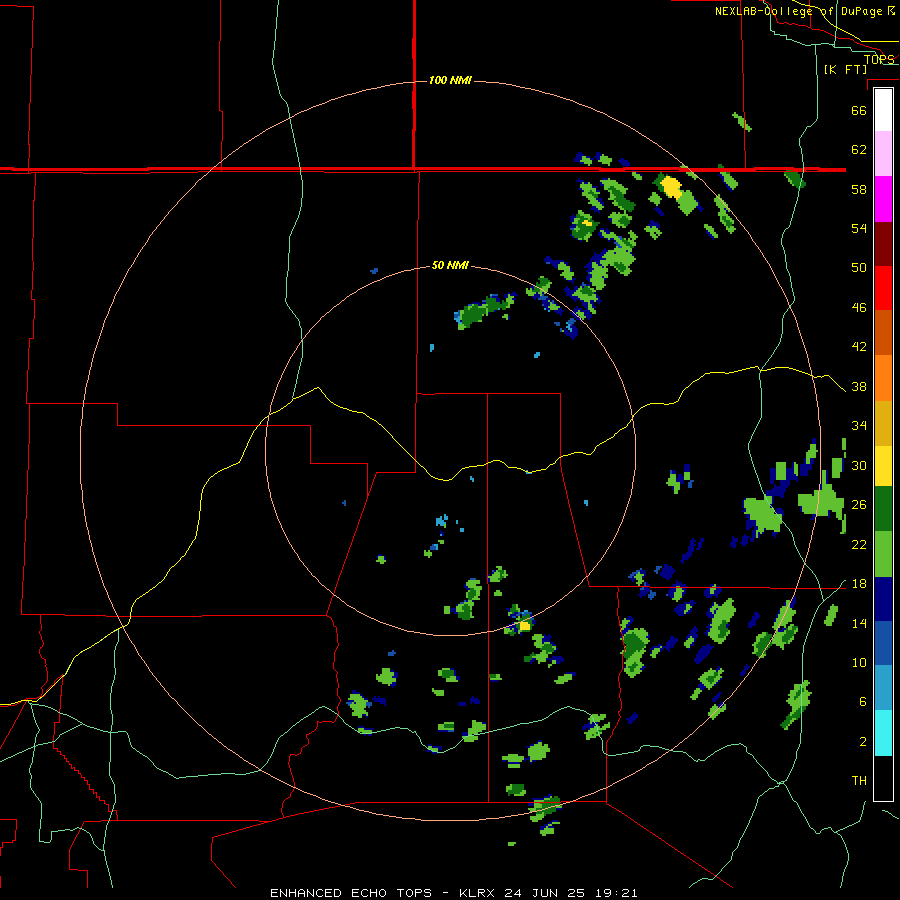Click the black TH legend swatch
This screenshot has height=900, width=900.
click(883, 778)
